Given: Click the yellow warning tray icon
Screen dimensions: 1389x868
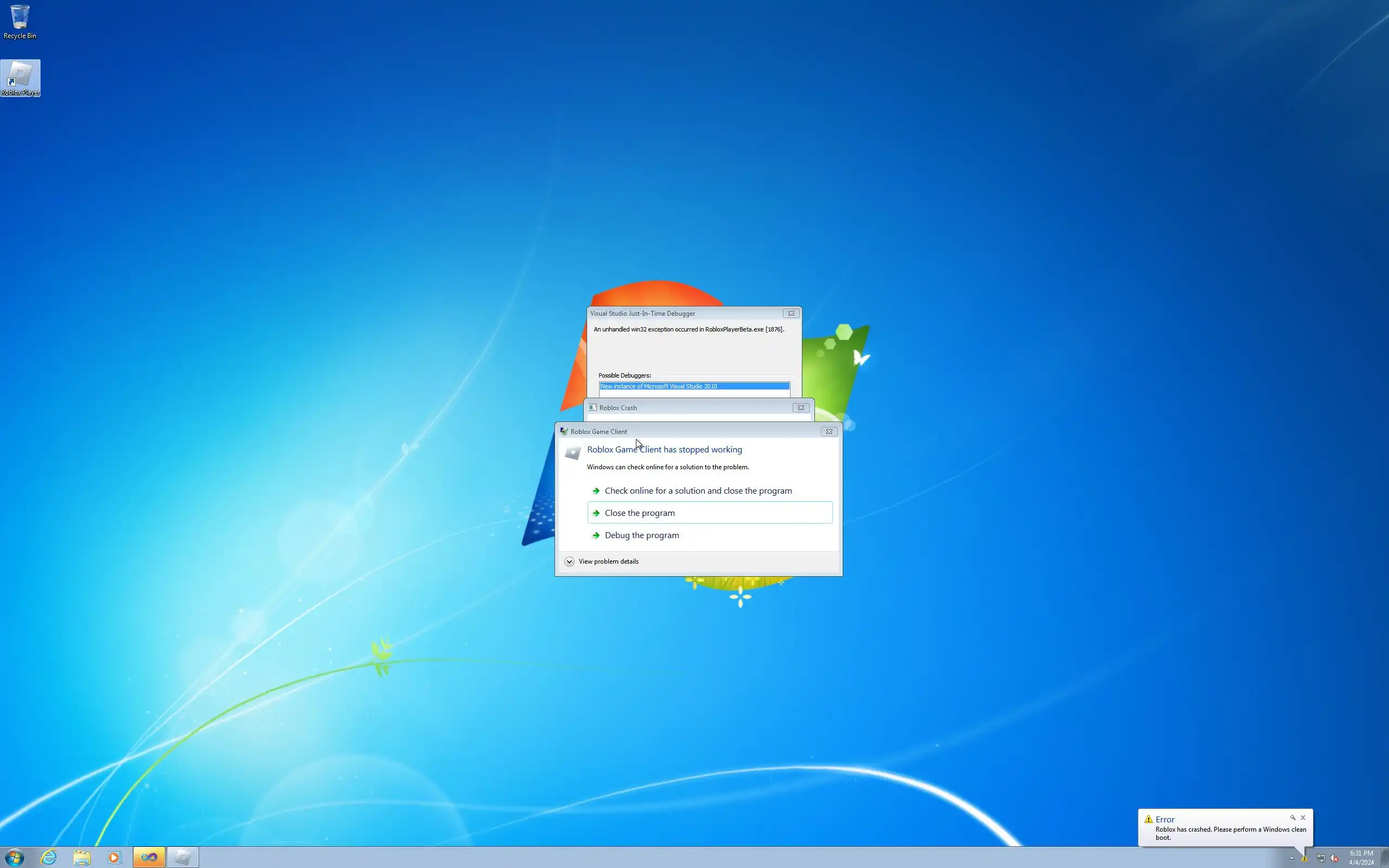Looking at the screenshot, I should click(x=1304, y=858).
